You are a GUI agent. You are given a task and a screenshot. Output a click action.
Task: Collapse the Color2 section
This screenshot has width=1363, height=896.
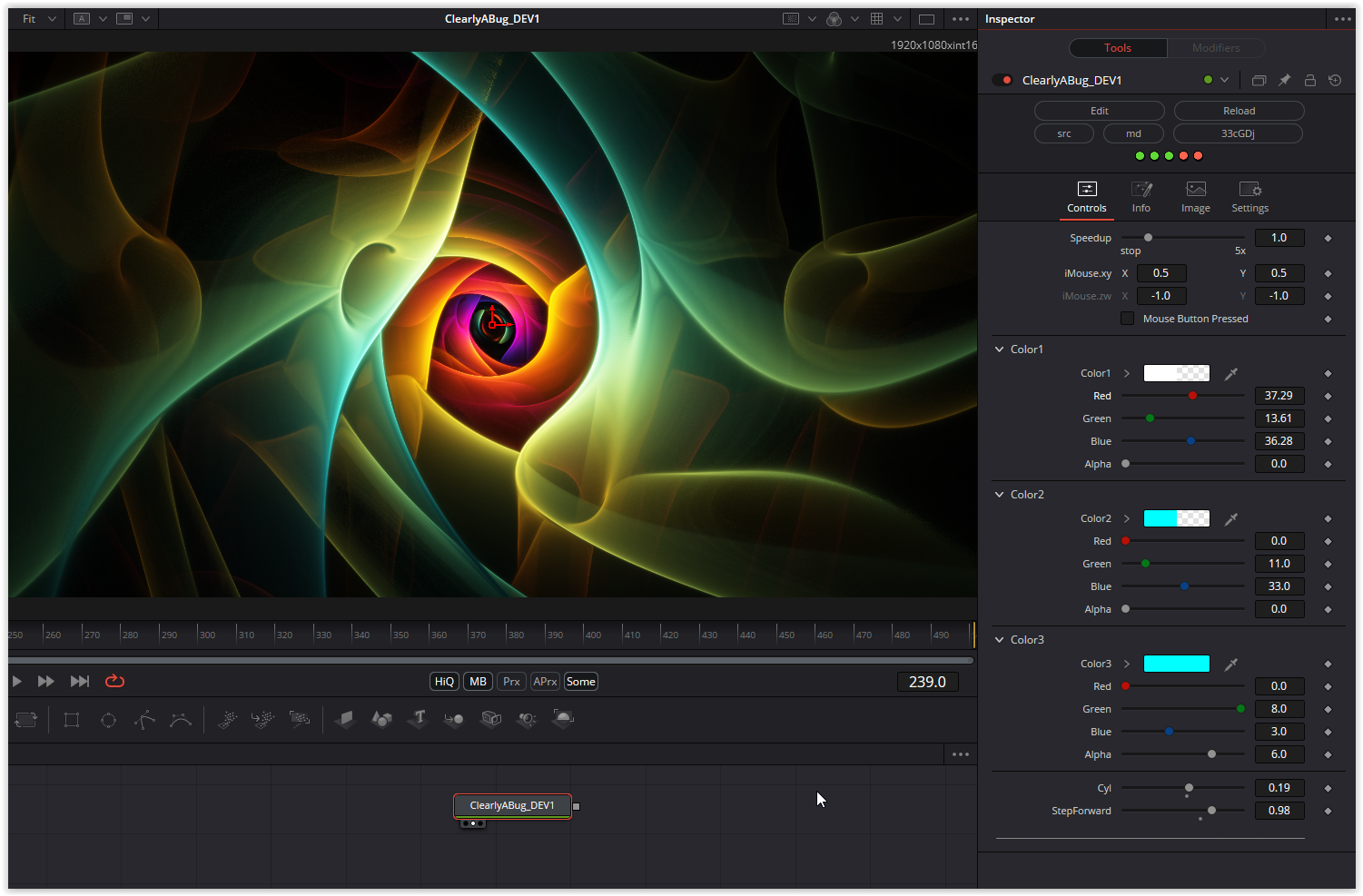[1000, 495]
